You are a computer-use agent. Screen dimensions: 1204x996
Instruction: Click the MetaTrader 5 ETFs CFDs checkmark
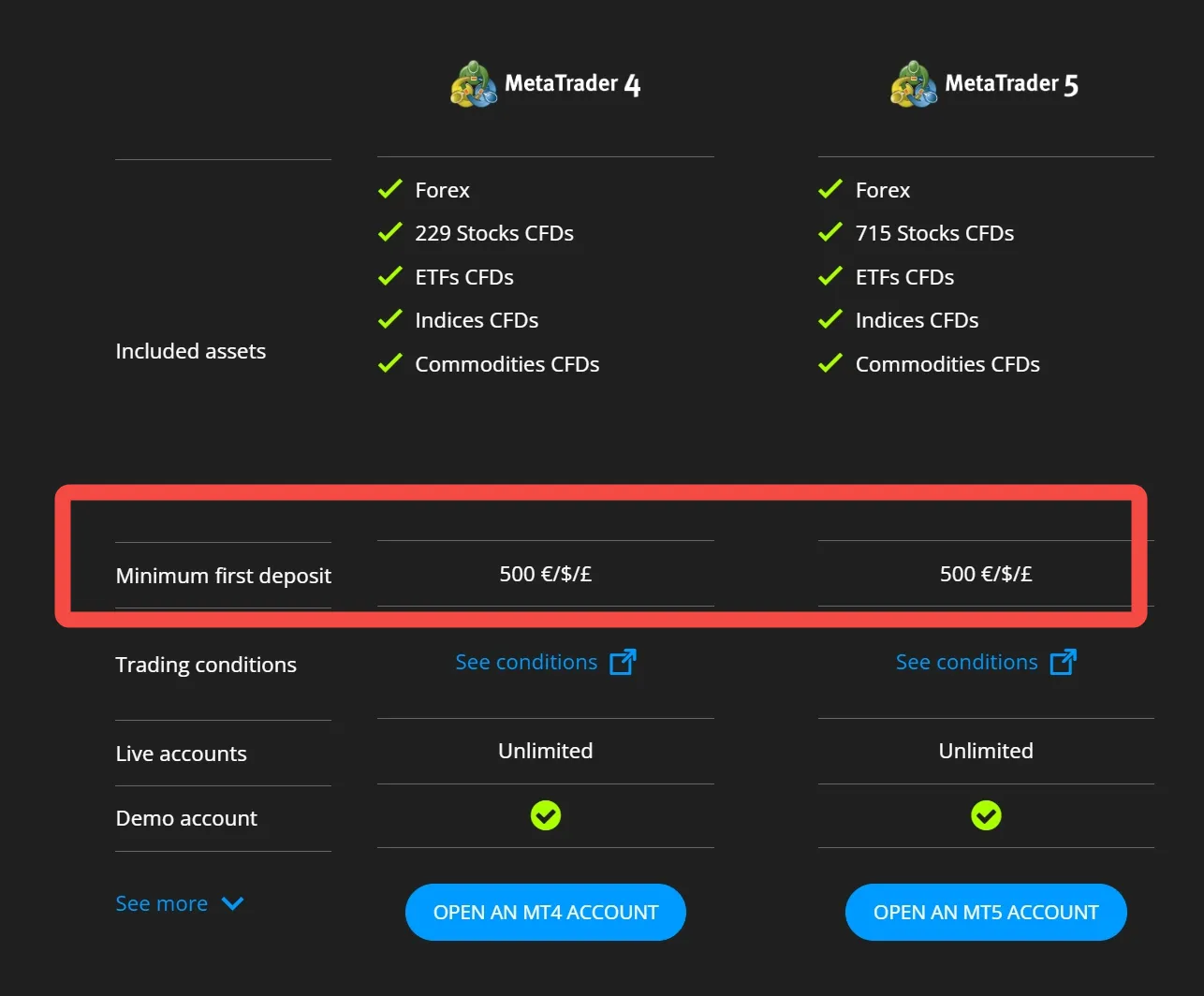click(830, 276)
